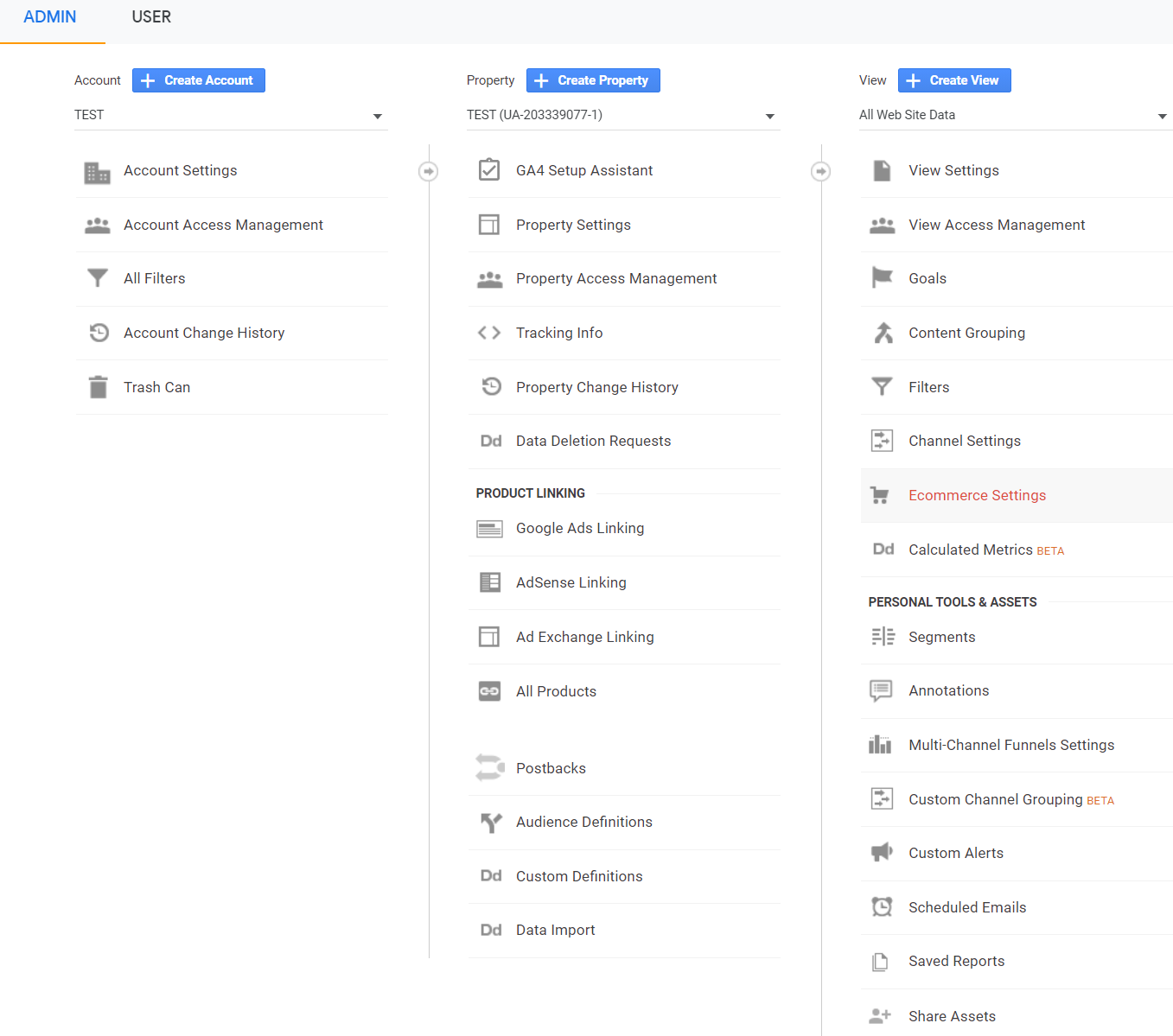Click the Scheduled Emails alarm clock icon
Viewport: 1173px width, 1036px height.
882,907
